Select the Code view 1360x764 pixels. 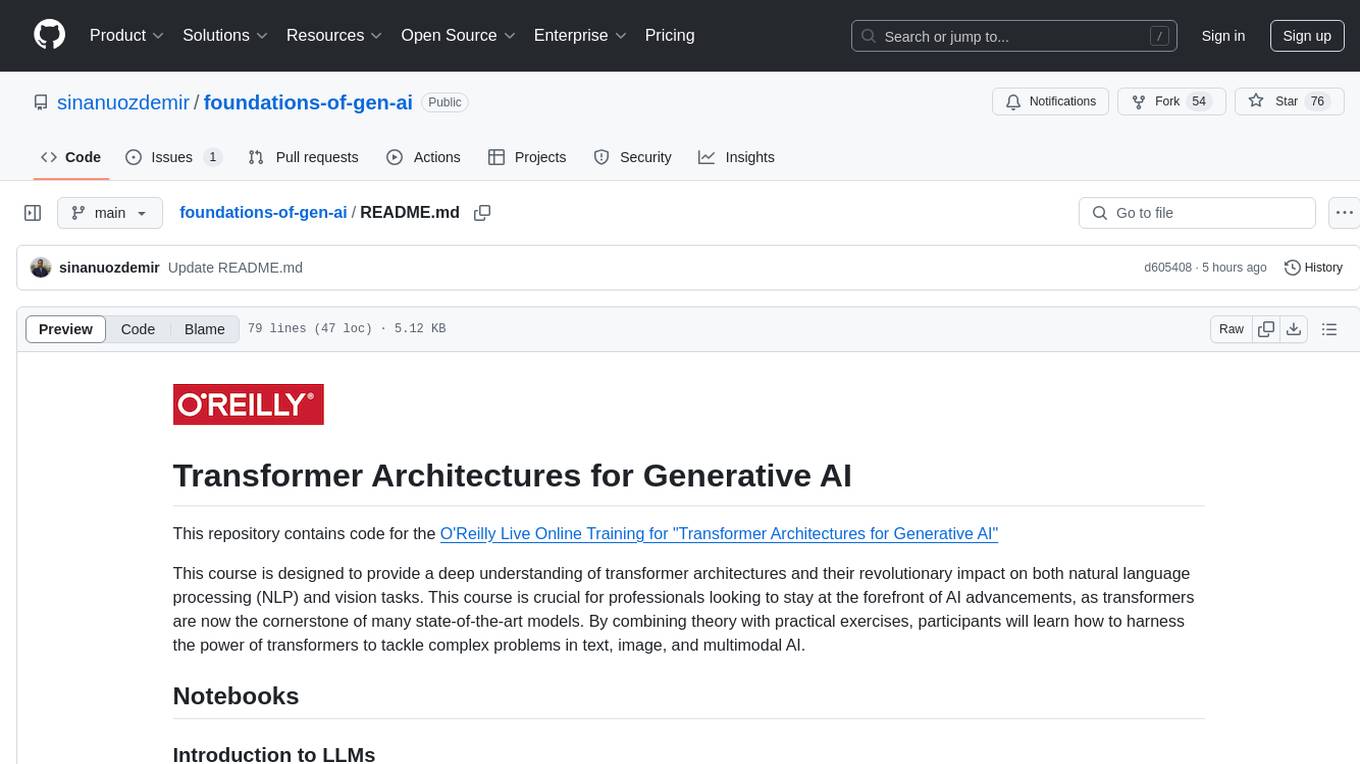[138, 329]
